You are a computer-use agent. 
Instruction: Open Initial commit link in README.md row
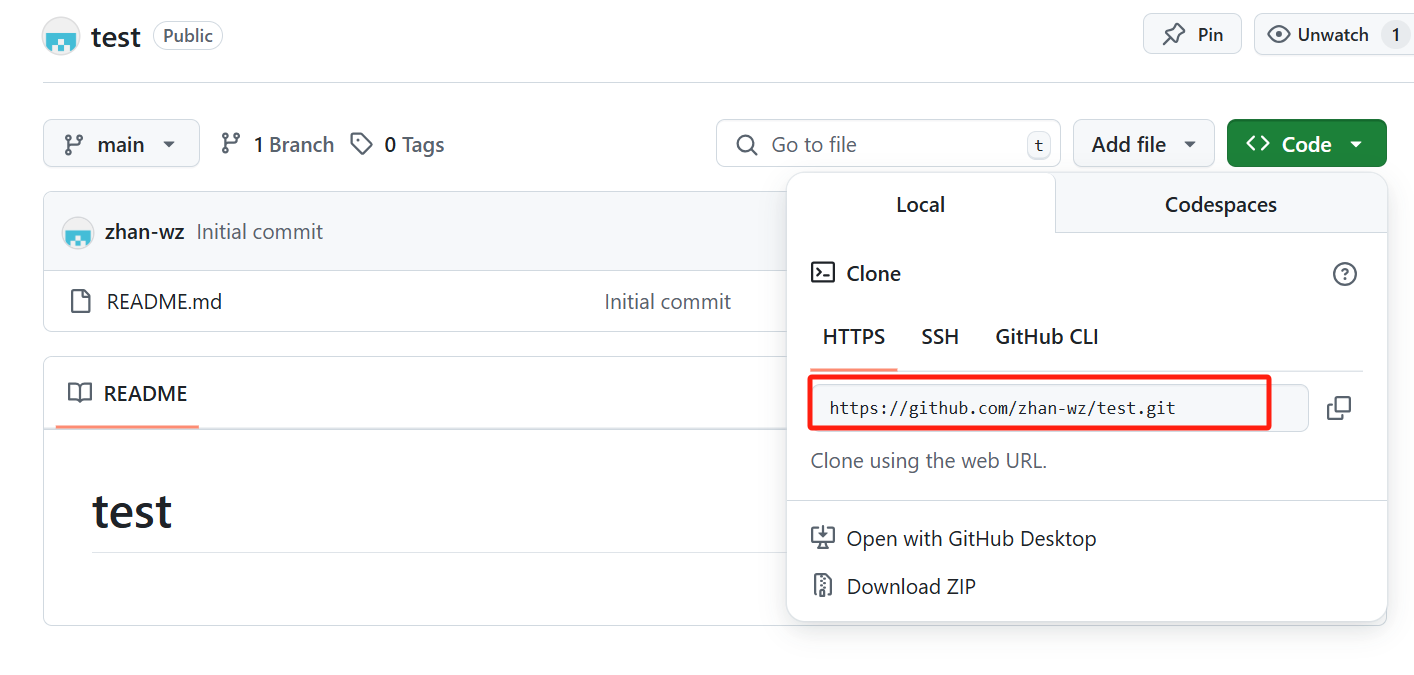667,301
